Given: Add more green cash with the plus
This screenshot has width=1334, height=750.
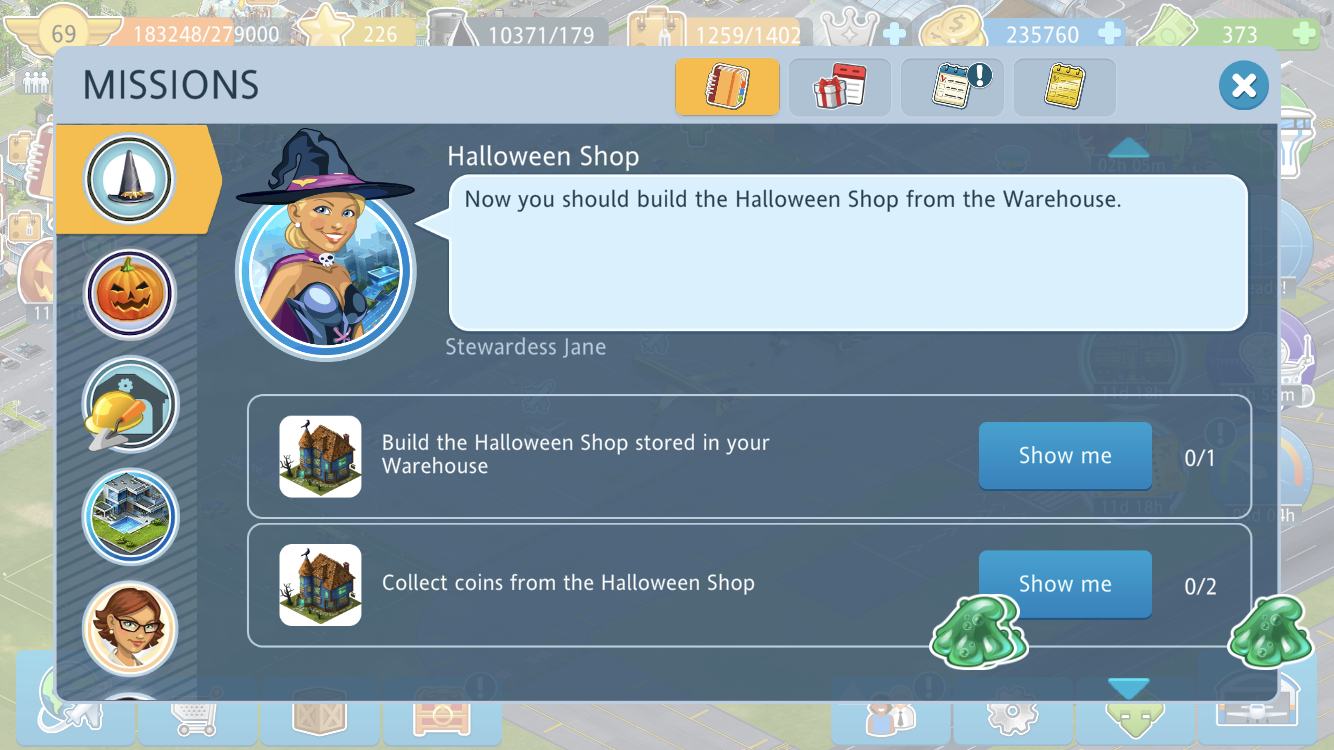Looking at the screenshot, I should (x=1303, y=33).
